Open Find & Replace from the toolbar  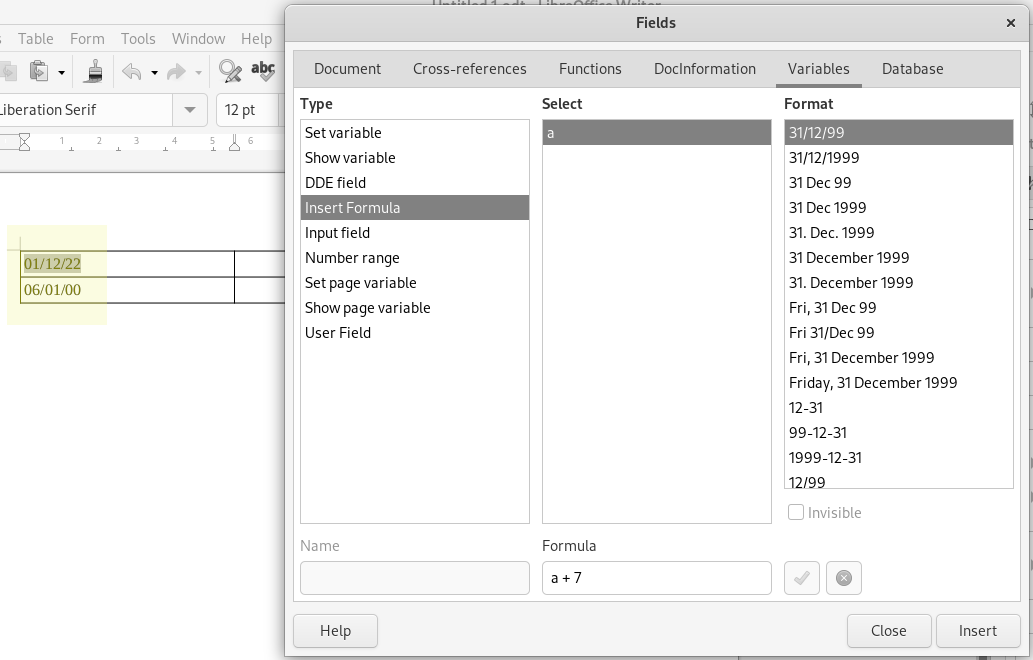pos(230,71)
